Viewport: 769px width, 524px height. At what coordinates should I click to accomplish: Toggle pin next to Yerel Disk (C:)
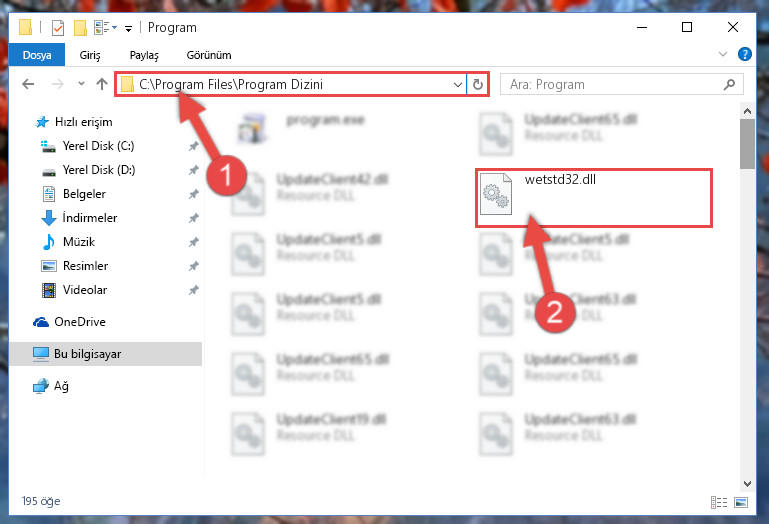pyautogui.click(x=194, y=146)
